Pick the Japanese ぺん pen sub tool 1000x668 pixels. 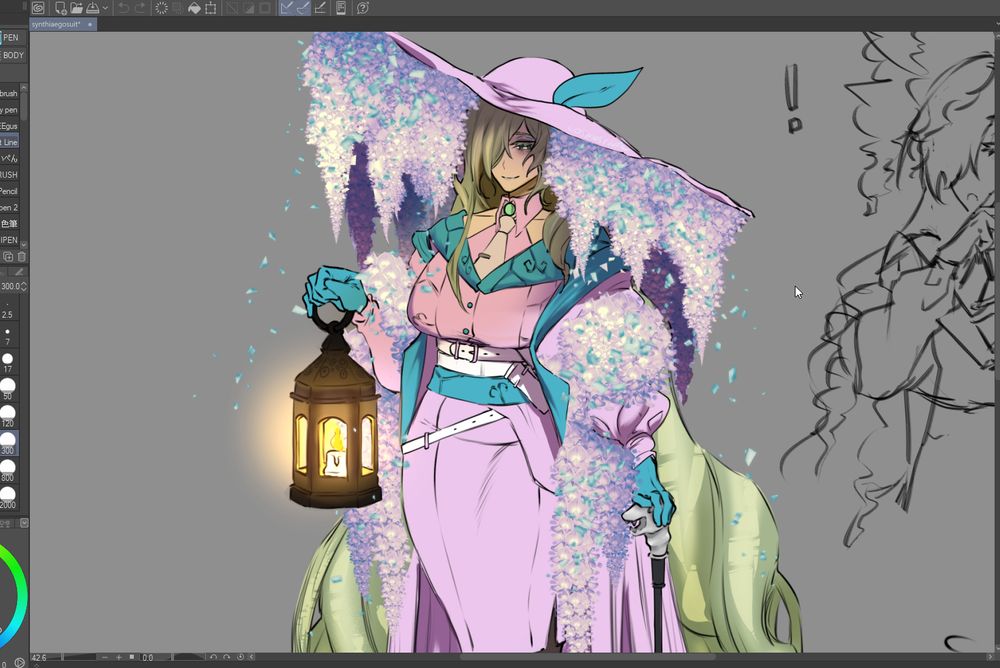point(9,158)
